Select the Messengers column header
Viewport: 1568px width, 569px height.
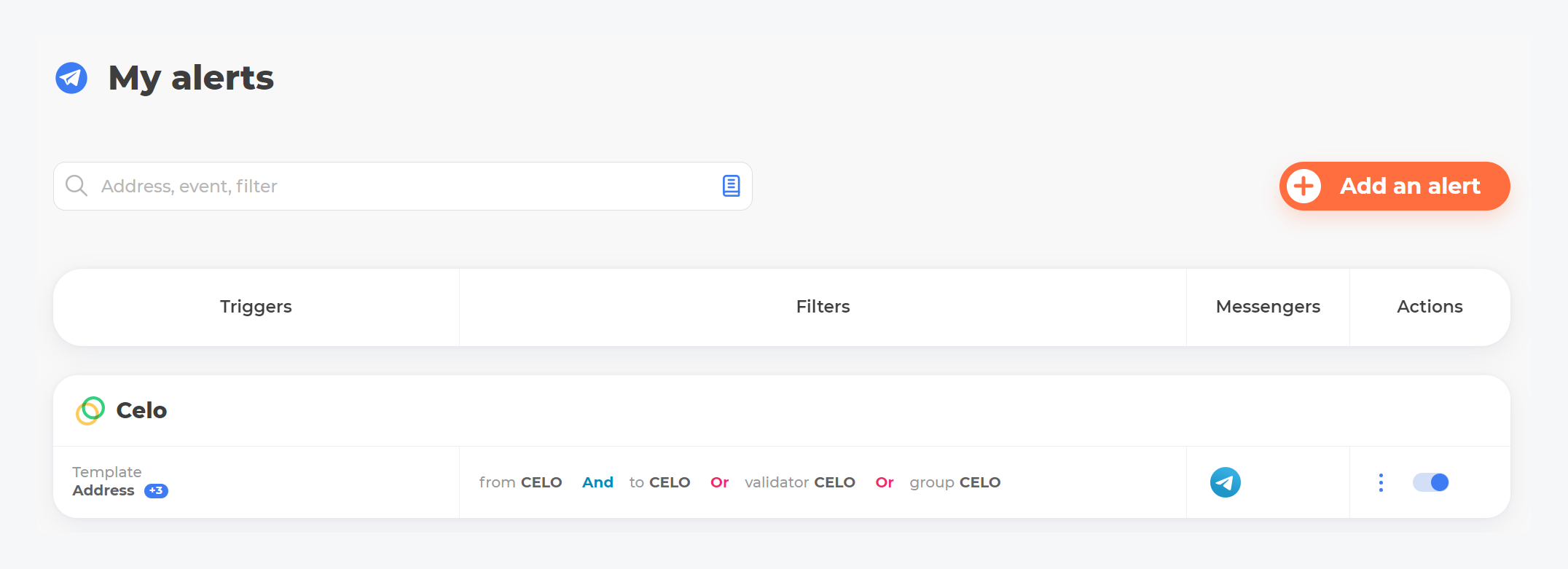[1268, 307]
